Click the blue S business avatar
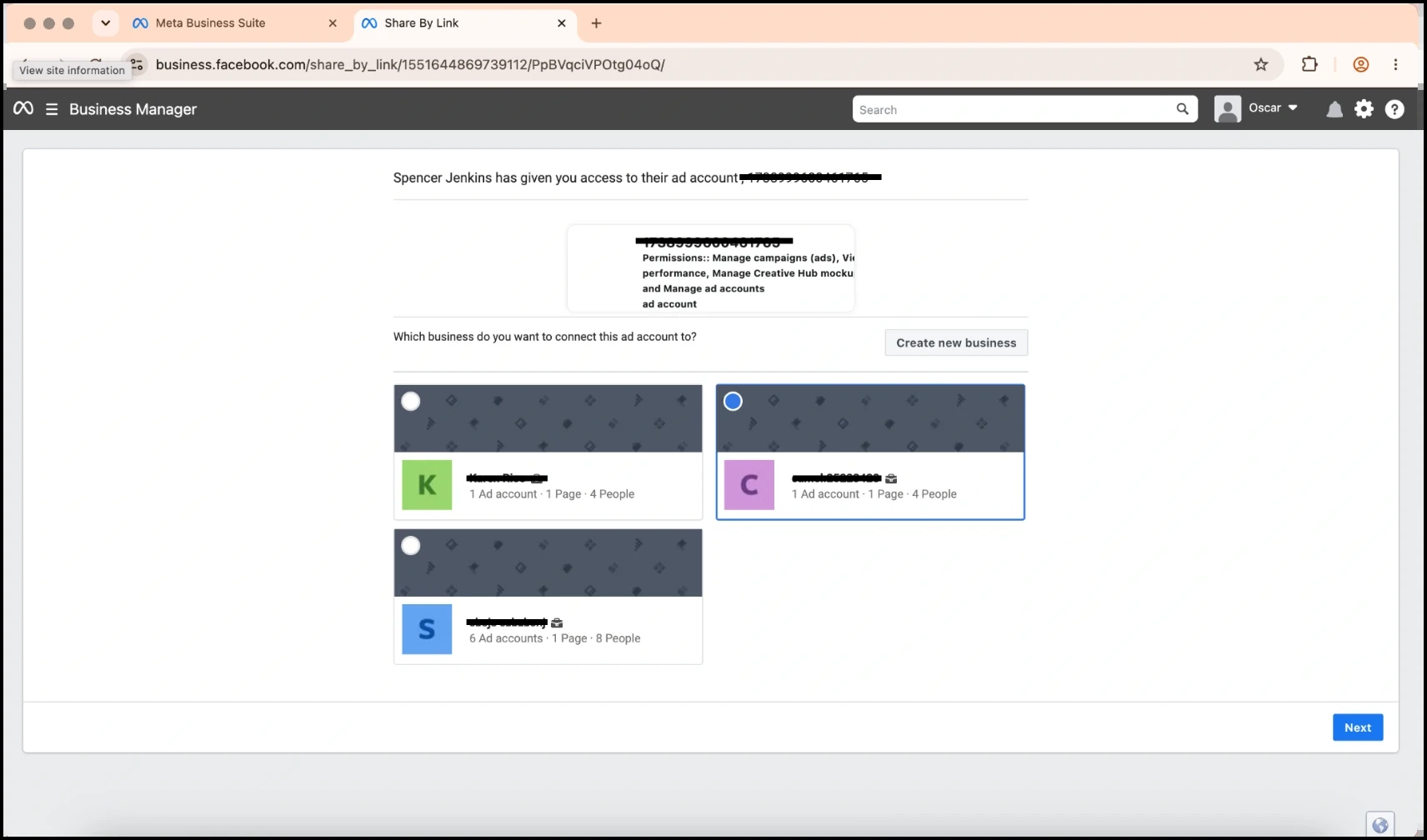1427x840 pixels. (427, 629)
